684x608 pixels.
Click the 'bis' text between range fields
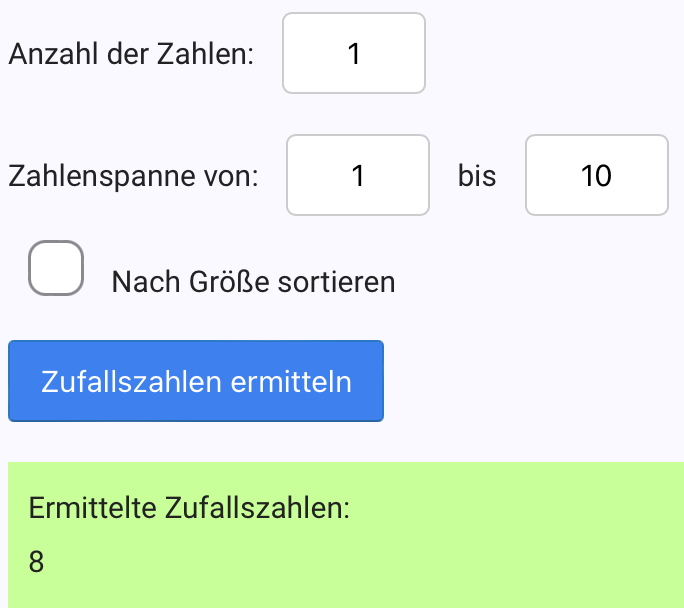tap(477, 177)
